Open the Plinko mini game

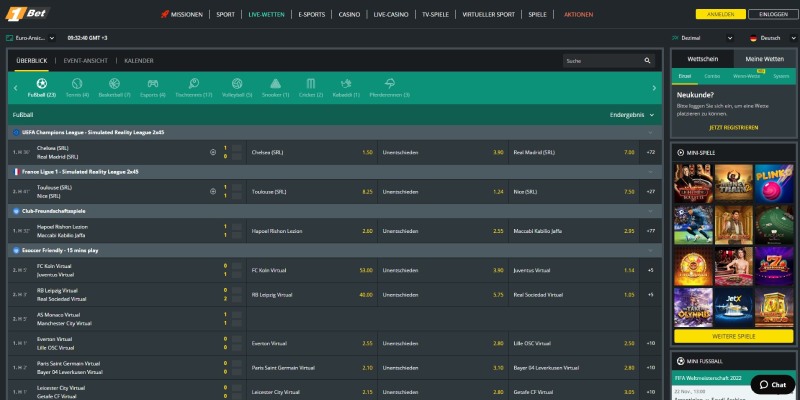click(773, 183)
